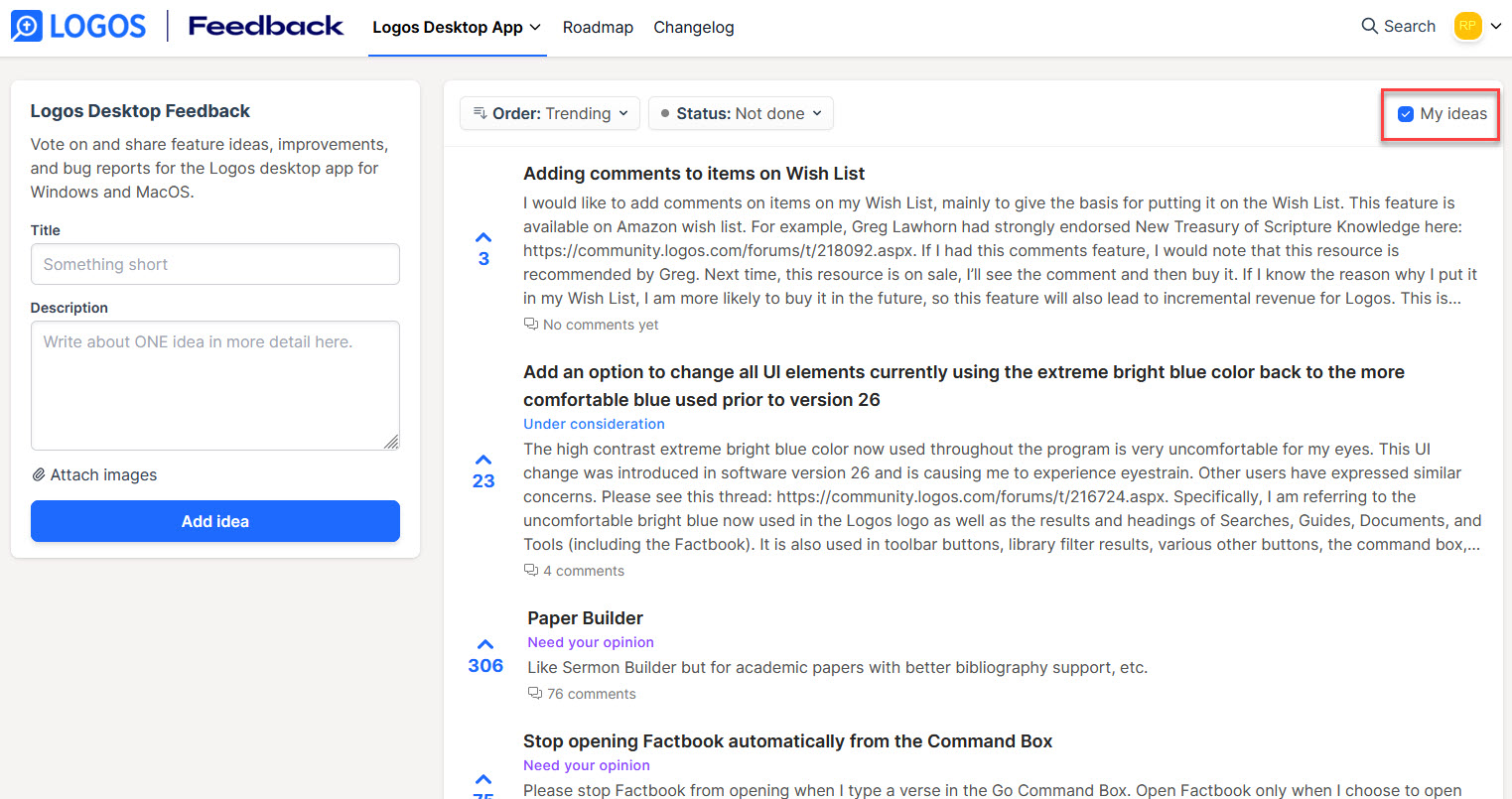
Task: Open the search magnifier icon
Action: [x=1369, y=26]
